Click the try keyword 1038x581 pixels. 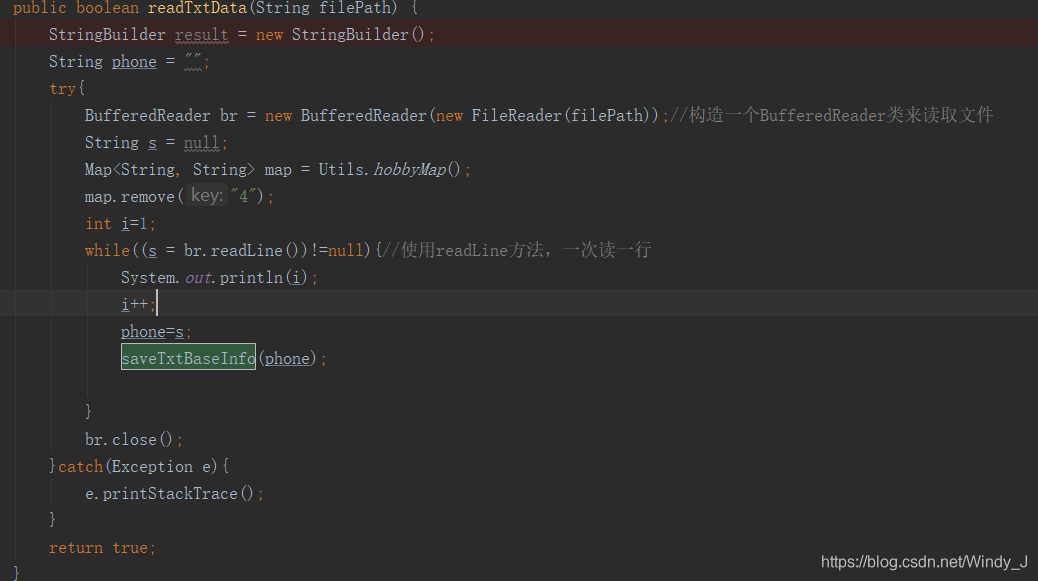tap(63, 89)
